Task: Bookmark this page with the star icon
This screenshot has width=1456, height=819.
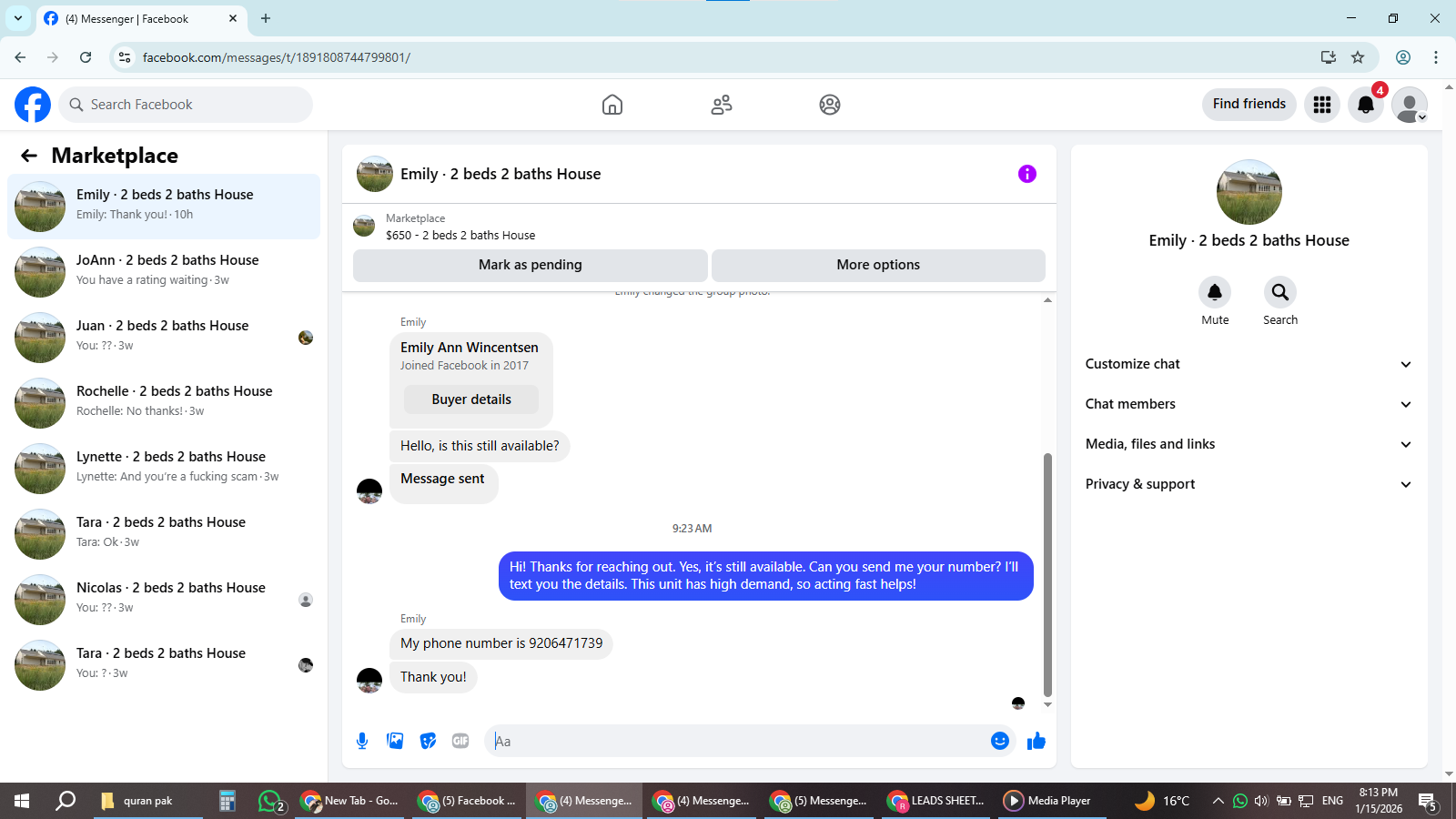Action: pos(1358,57)
